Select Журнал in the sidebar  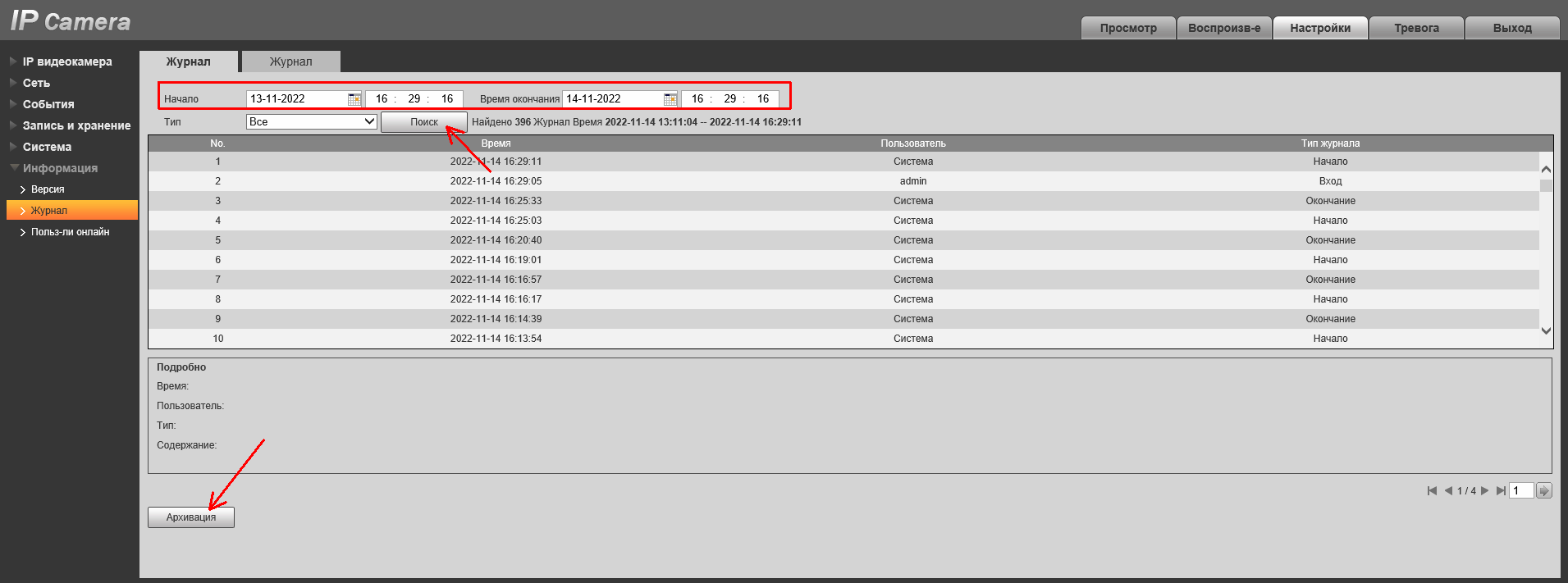click(x=72, y=211)
